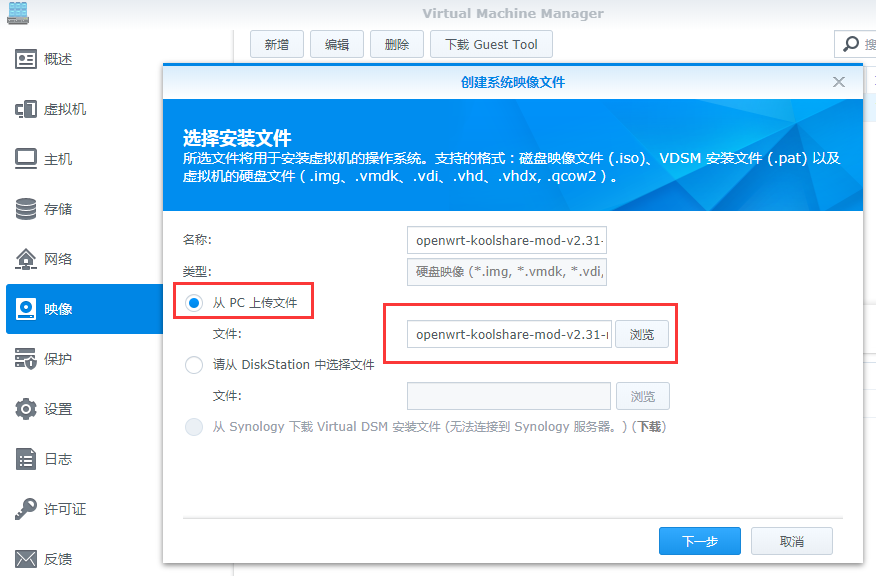Open the 设置 settings gear icon

(26, 409)
